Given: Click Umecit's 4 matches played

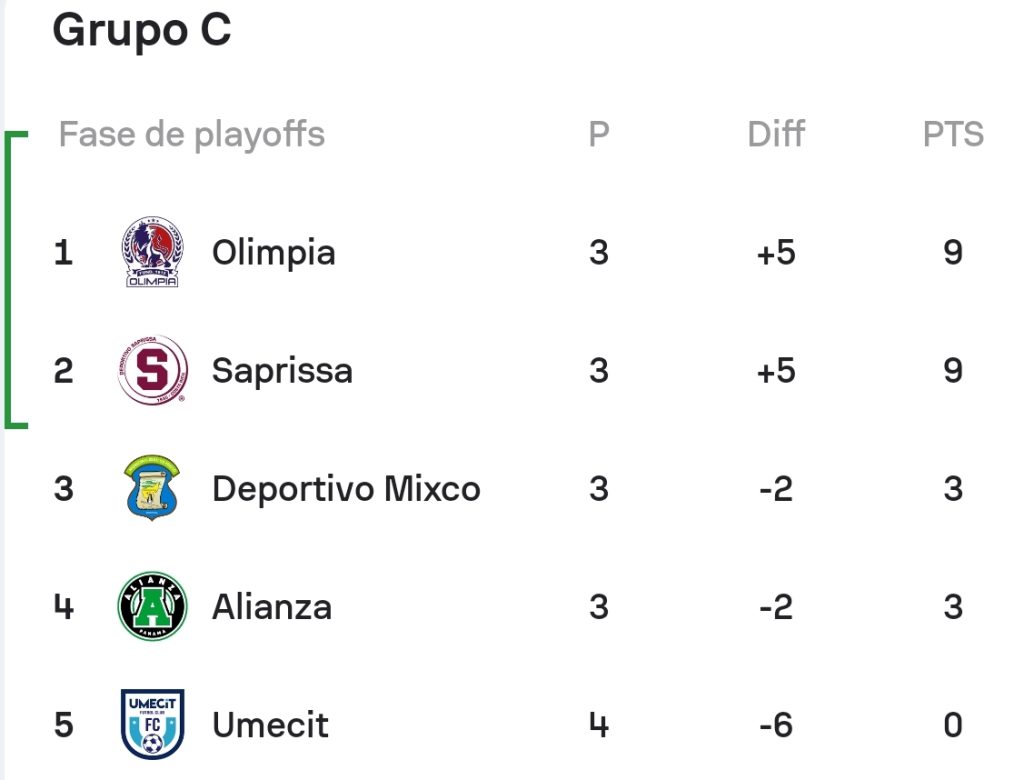Looking at the screenshot, I should point(599,725).
